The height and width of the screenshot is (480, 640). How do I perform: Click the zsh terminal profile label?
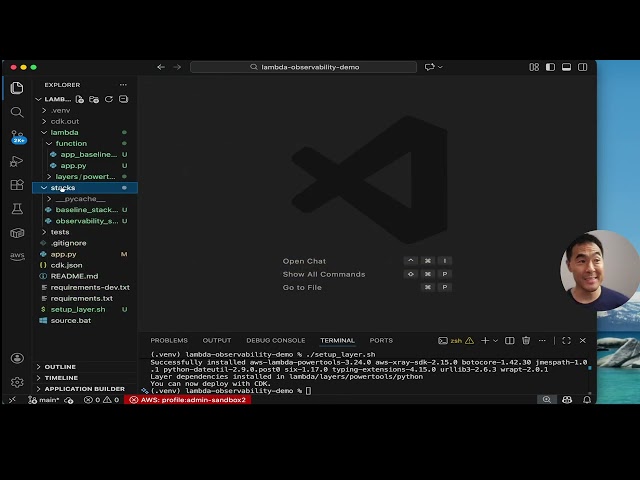click(x=456, y=340)
